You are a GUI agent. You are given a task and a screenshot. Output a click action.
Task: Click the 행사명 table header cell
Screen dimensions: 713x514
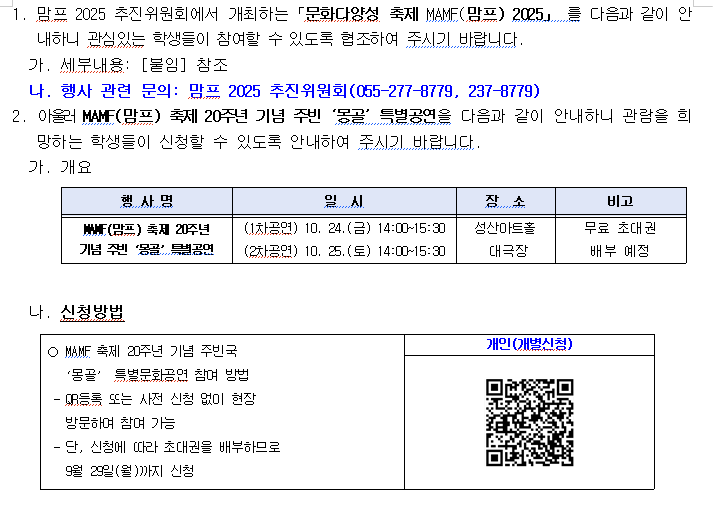147,201
